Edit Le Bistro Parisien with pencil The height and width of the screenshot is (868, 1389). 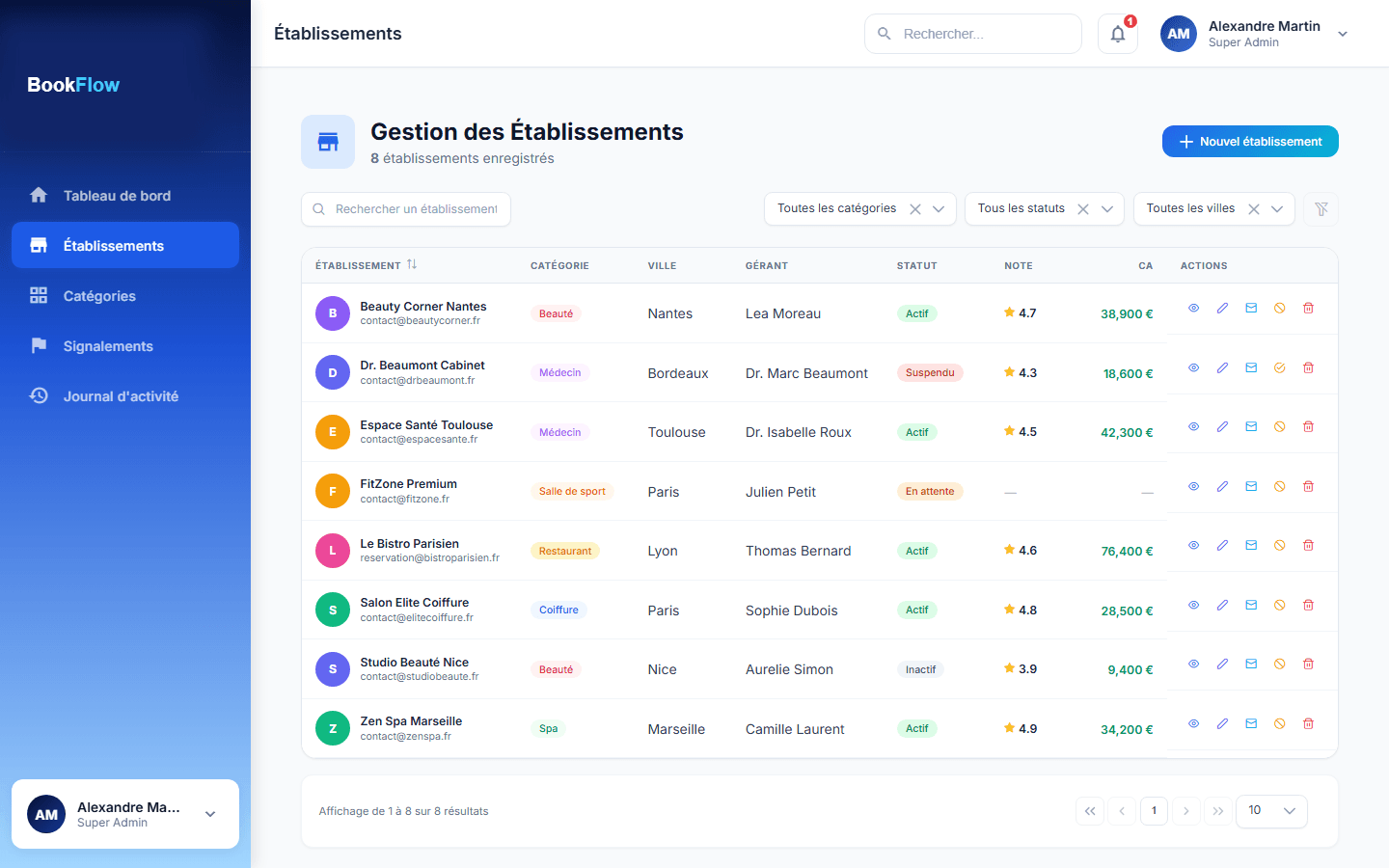tap(1222, 546)
